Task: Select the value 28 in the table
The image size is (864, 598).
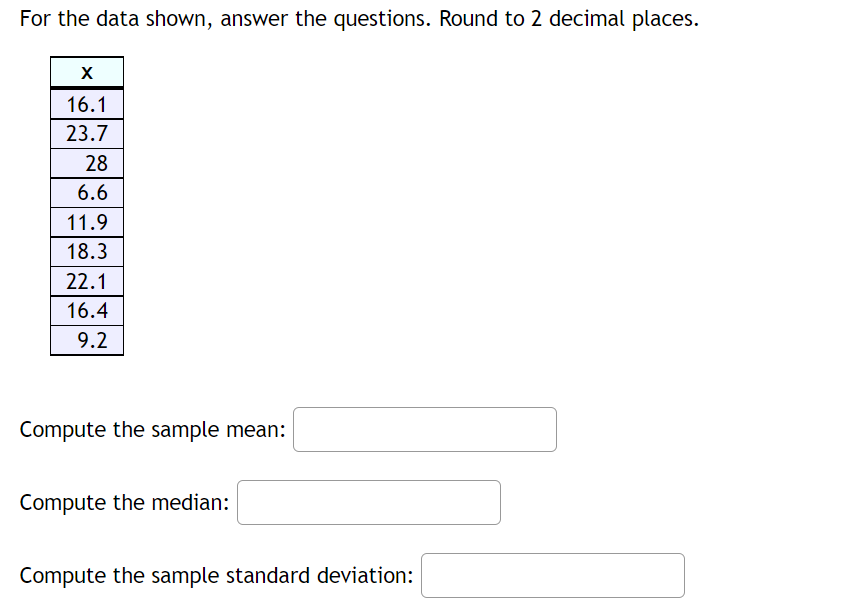Action: (x=87, y=162)
